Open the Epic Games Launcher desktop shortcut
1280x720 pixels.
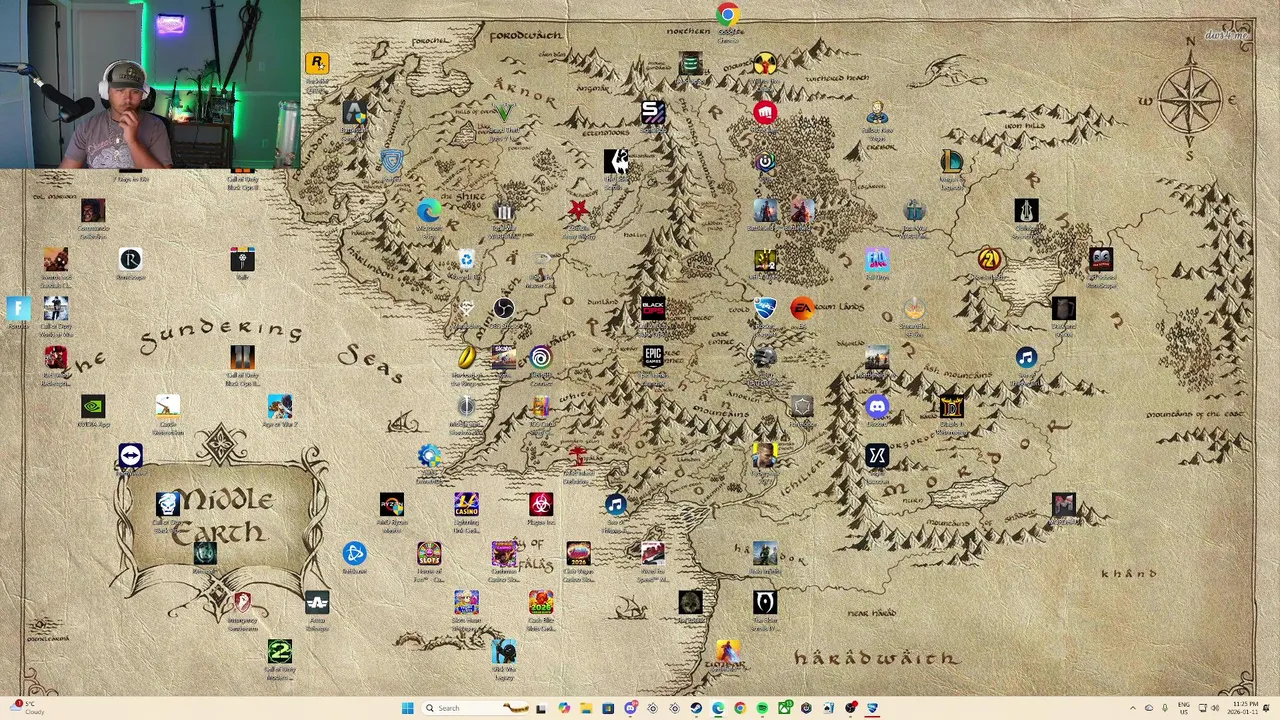point(653,357)
